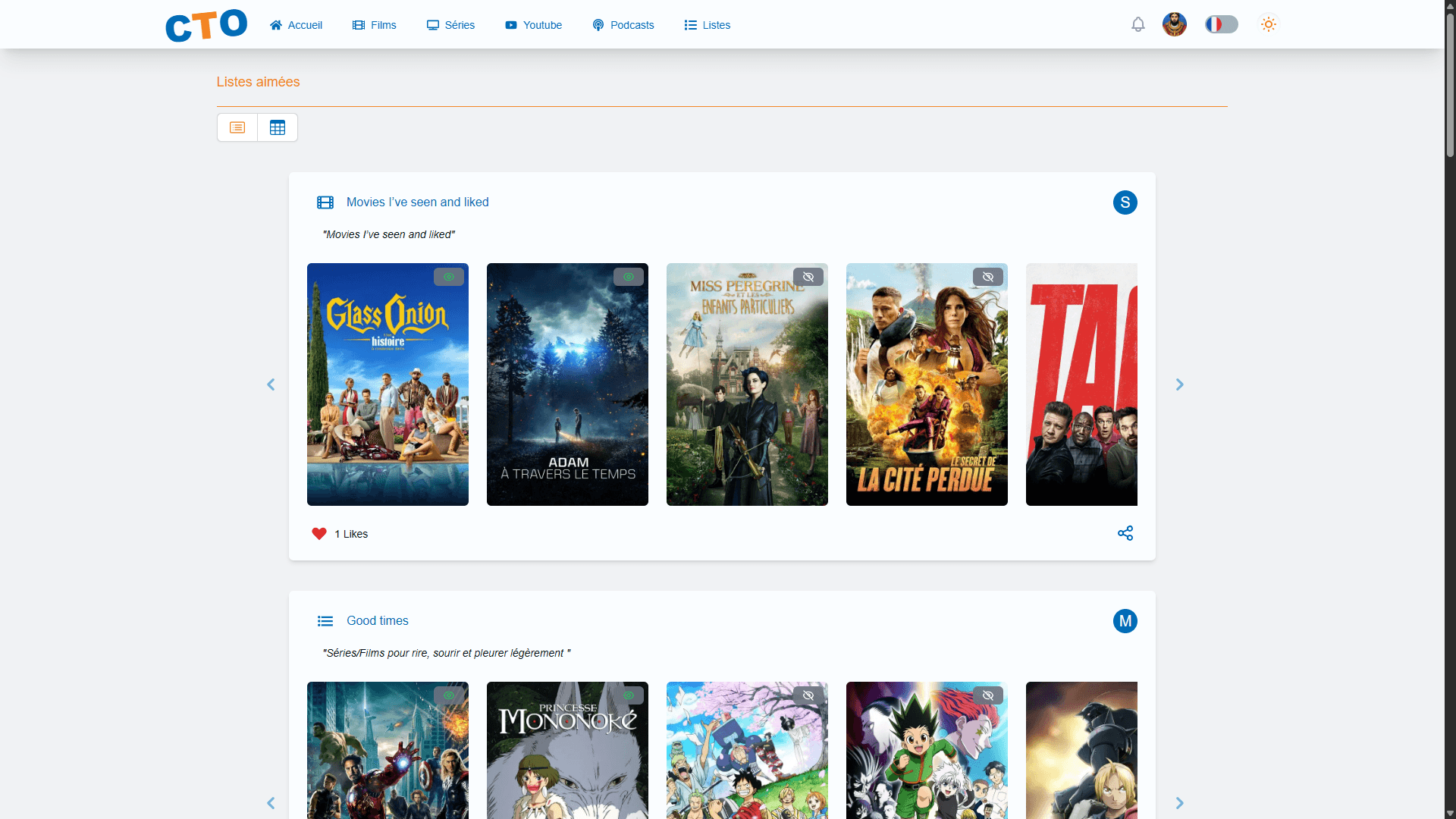The width and height of the screenshot is (1456, 819).
Task: Open the Films menu item
Action: coord(375,25)
